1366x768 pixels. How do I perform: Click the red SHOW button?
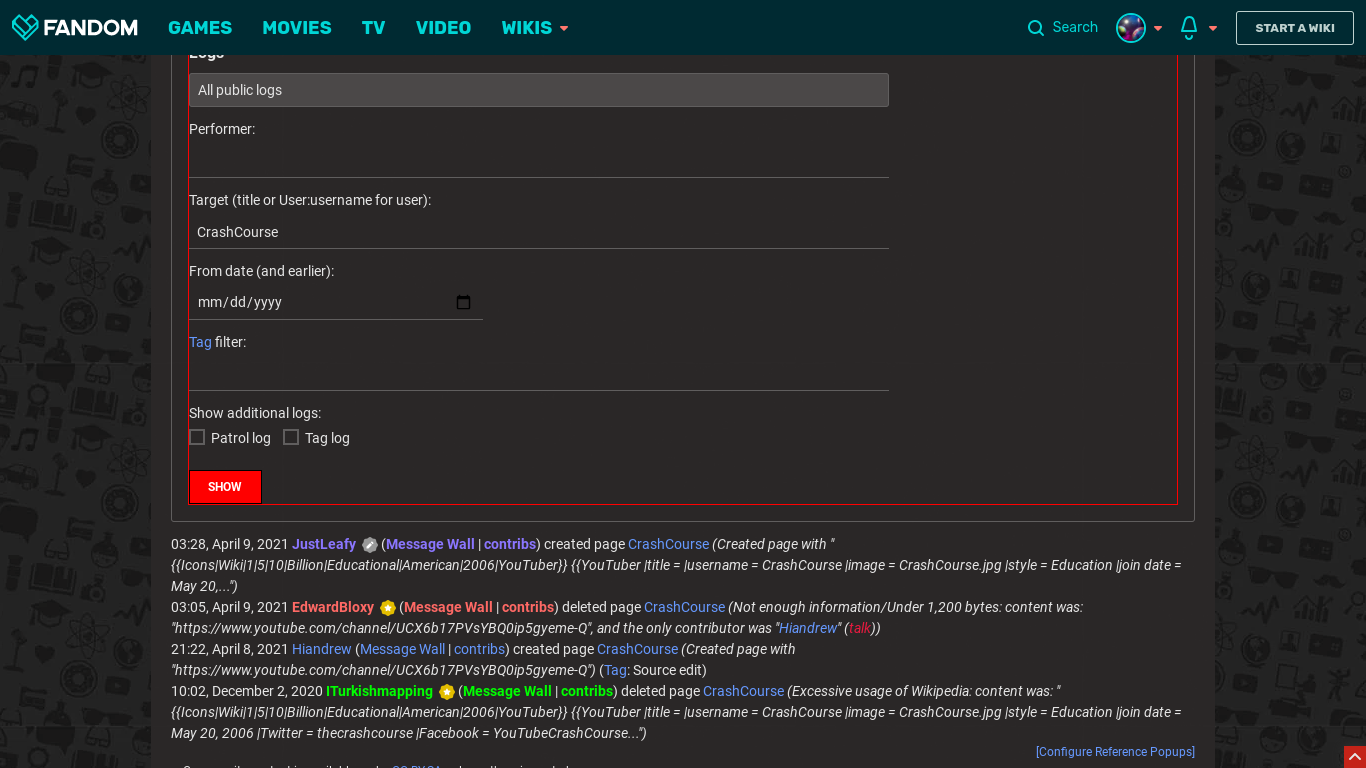click(225, 487)
